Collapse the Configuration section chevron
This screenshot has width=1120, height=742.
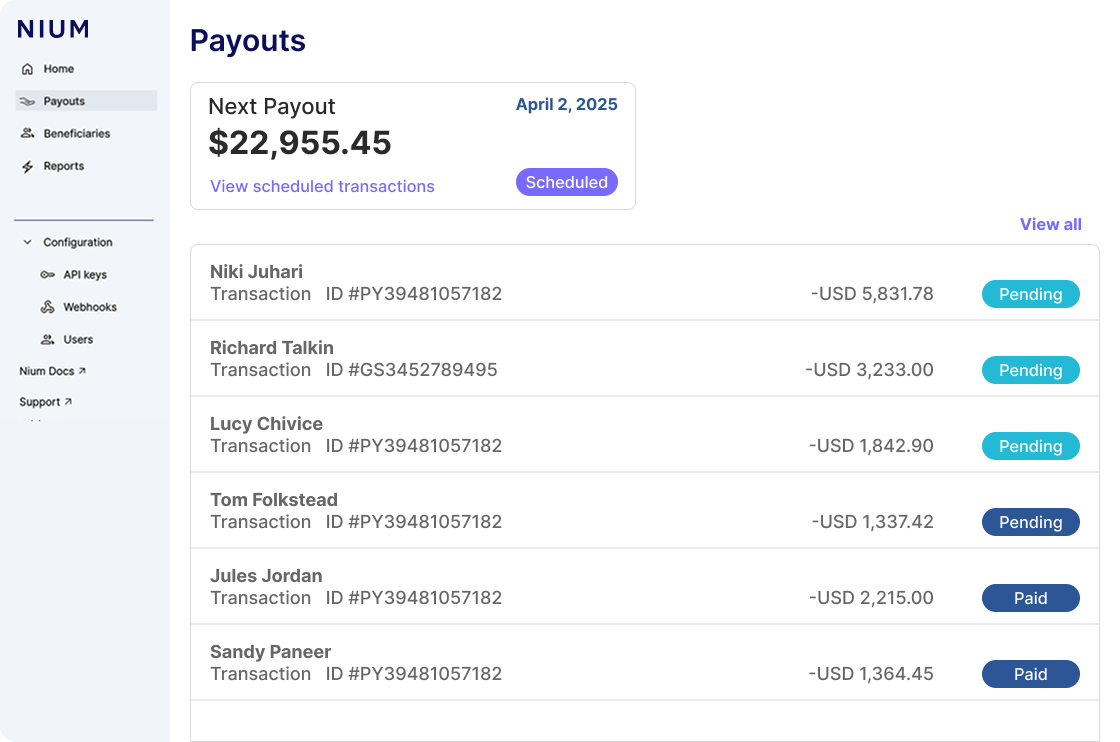[25, 242]
